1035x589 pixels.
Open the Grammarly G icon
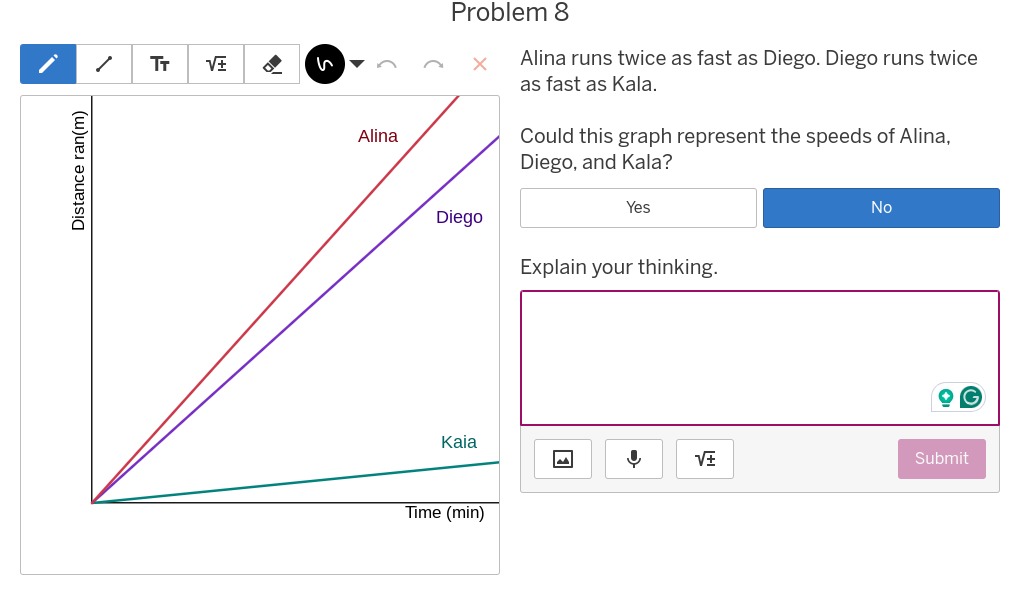click(970, 398)
